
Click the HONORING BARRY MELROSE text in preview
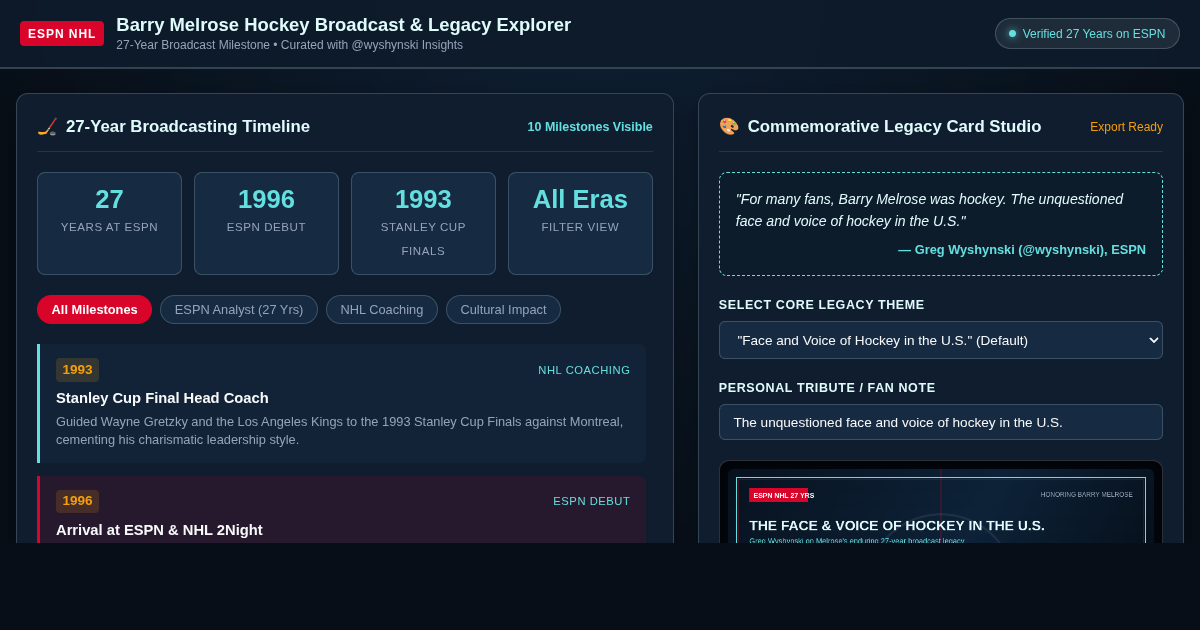1086,495
